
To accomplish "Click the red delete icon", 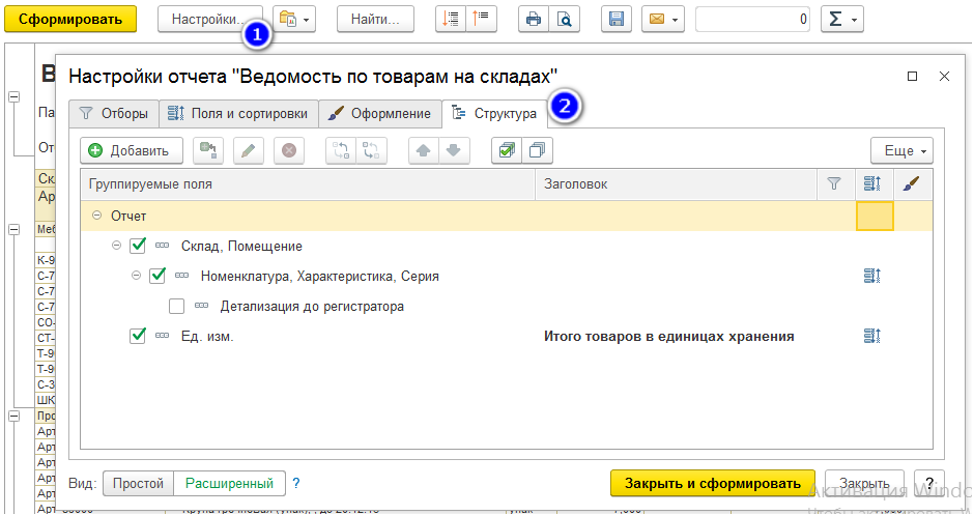I will tap(289, 151).
